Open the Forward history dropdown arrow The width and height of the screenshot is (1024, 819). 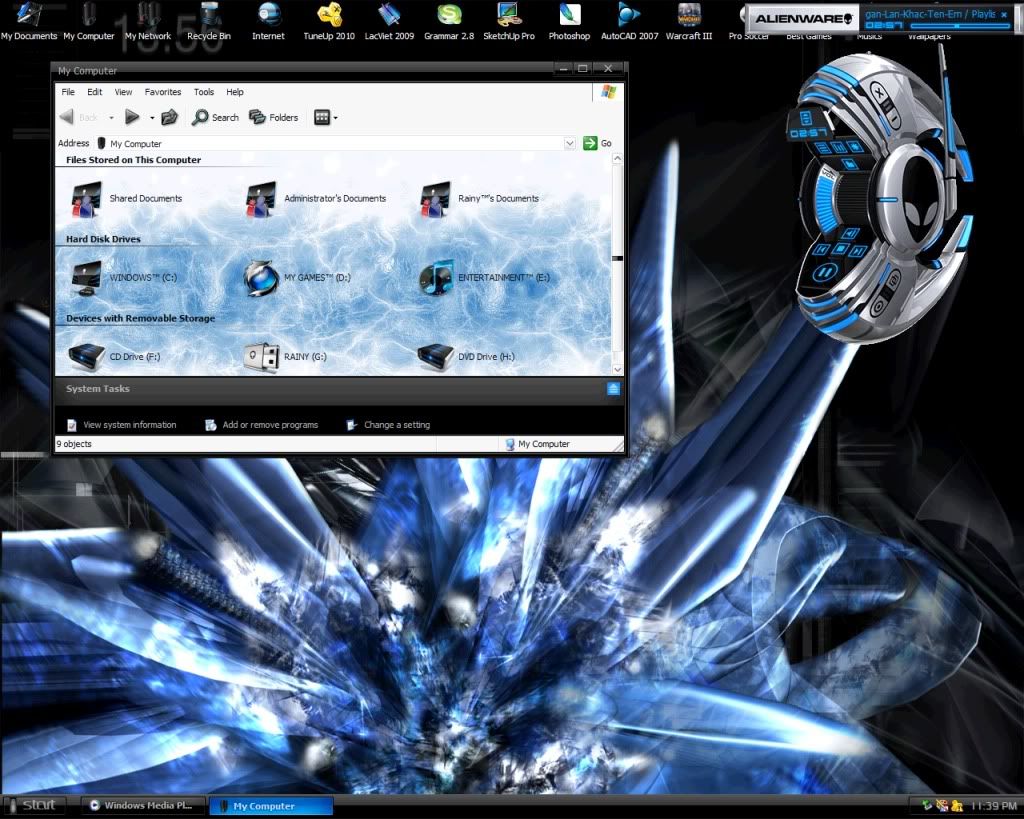pyautogui.click(x=152, y=118)
